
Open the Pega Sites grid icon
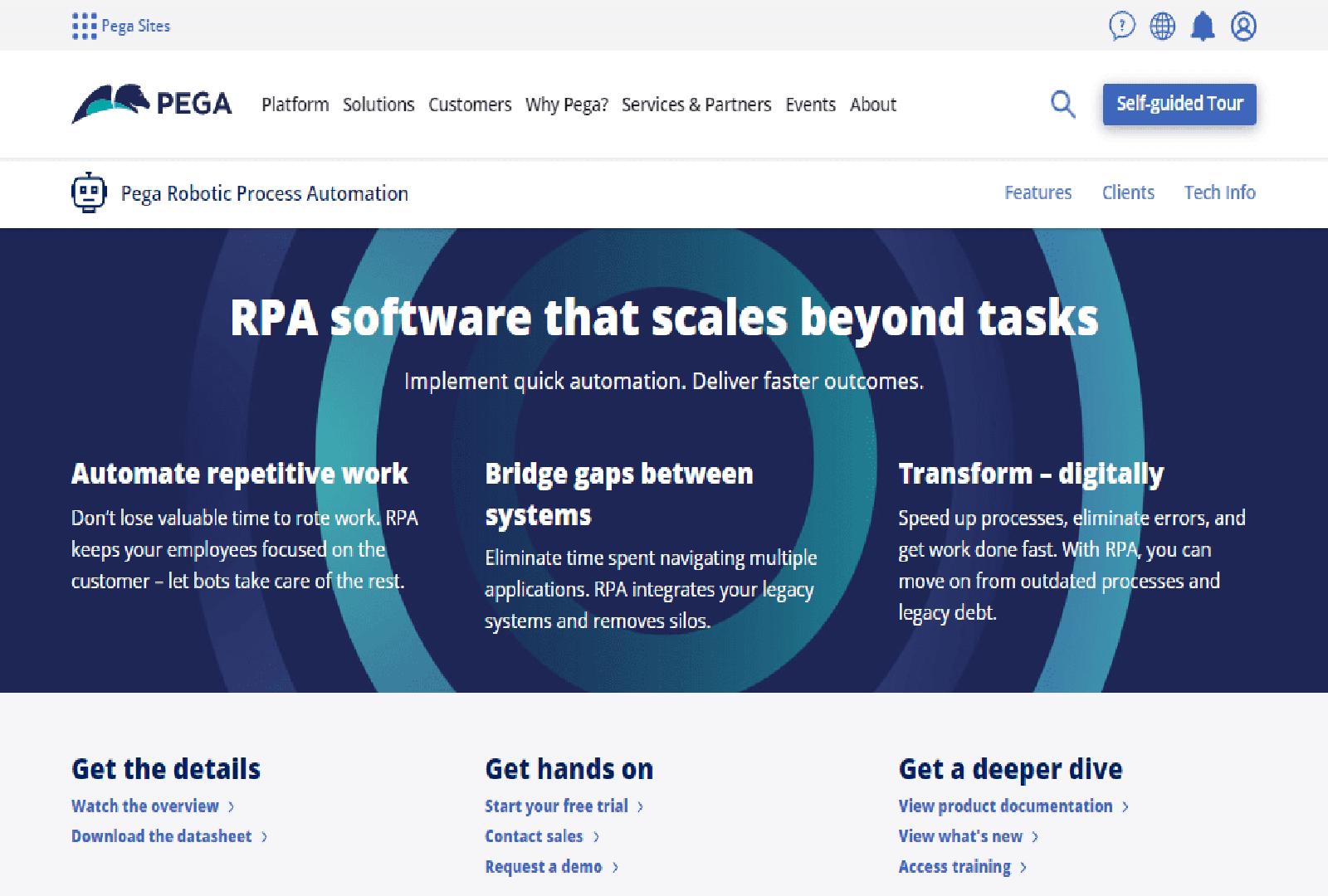coord(84,27)
